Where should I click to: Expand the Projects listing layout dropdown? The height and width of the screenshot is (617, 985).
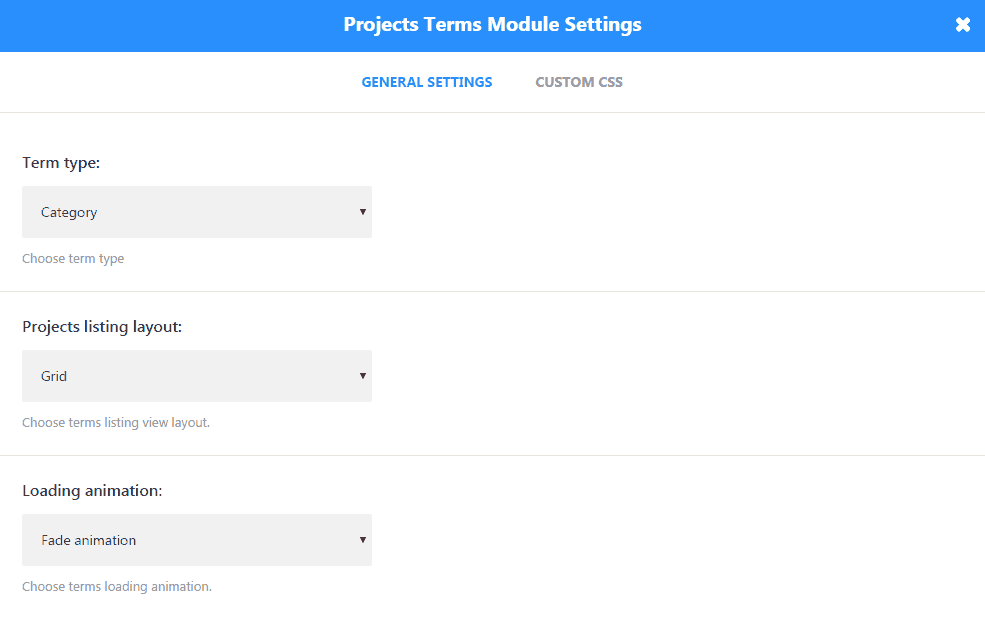click(x=197, y=376)
